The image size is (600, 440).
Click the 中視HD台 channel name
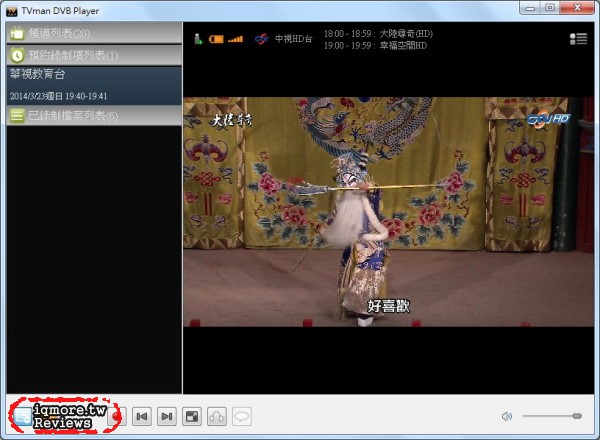click(293, 39)
